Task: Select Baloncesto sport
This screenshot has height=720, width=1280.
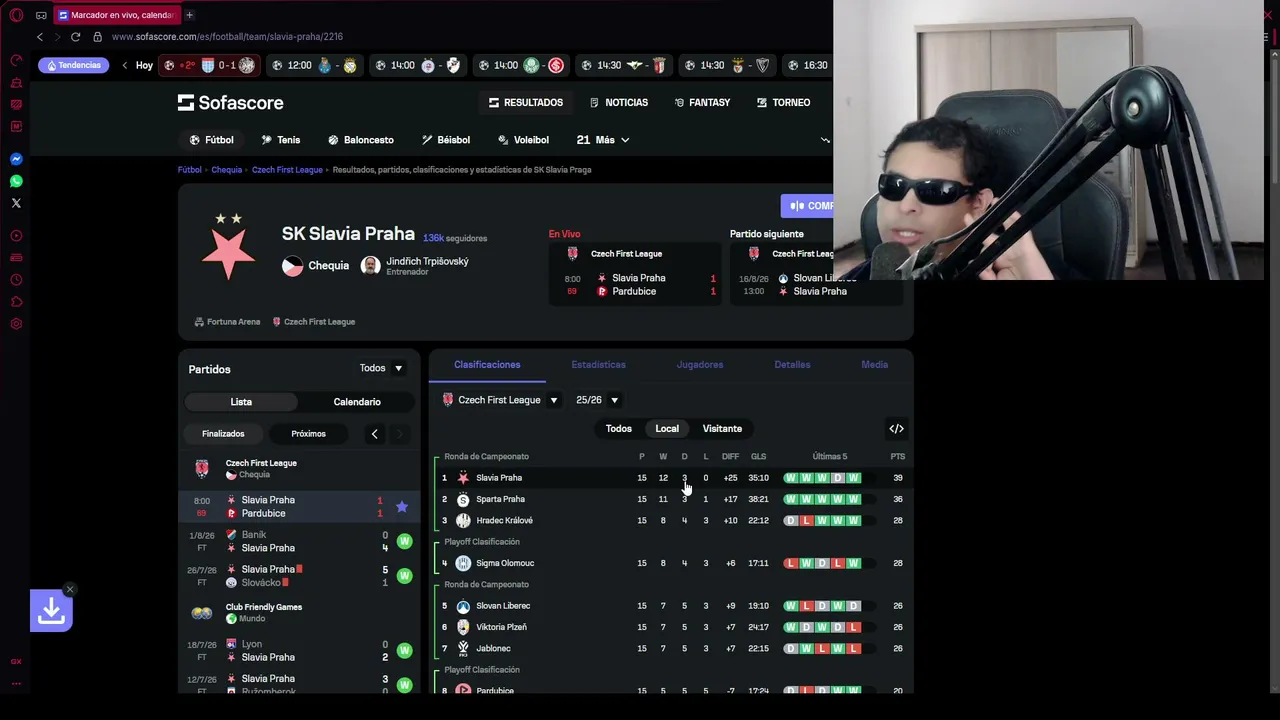Action: (361, 140)
